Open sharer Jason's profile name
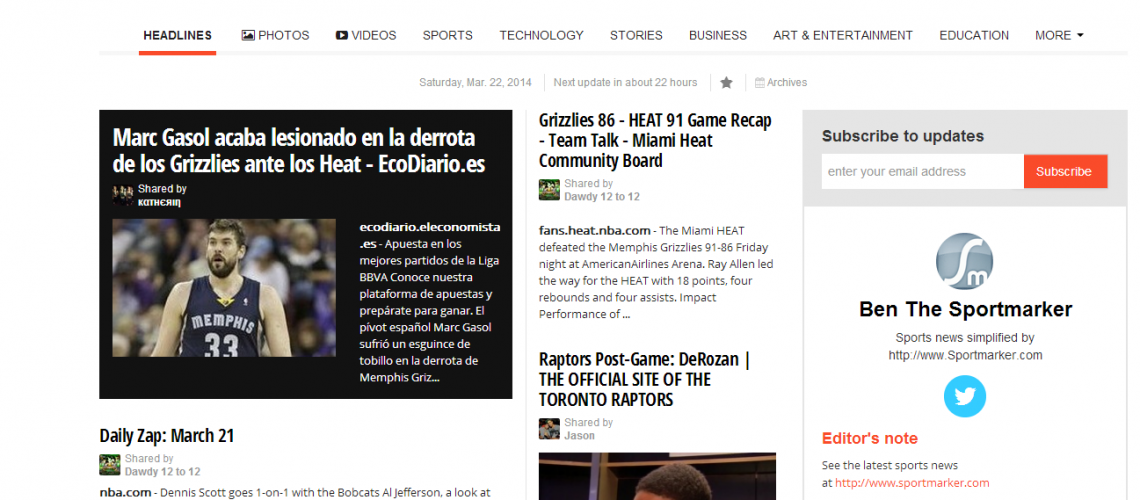Viewport: 1140px width, 500px height. (579, 435)
